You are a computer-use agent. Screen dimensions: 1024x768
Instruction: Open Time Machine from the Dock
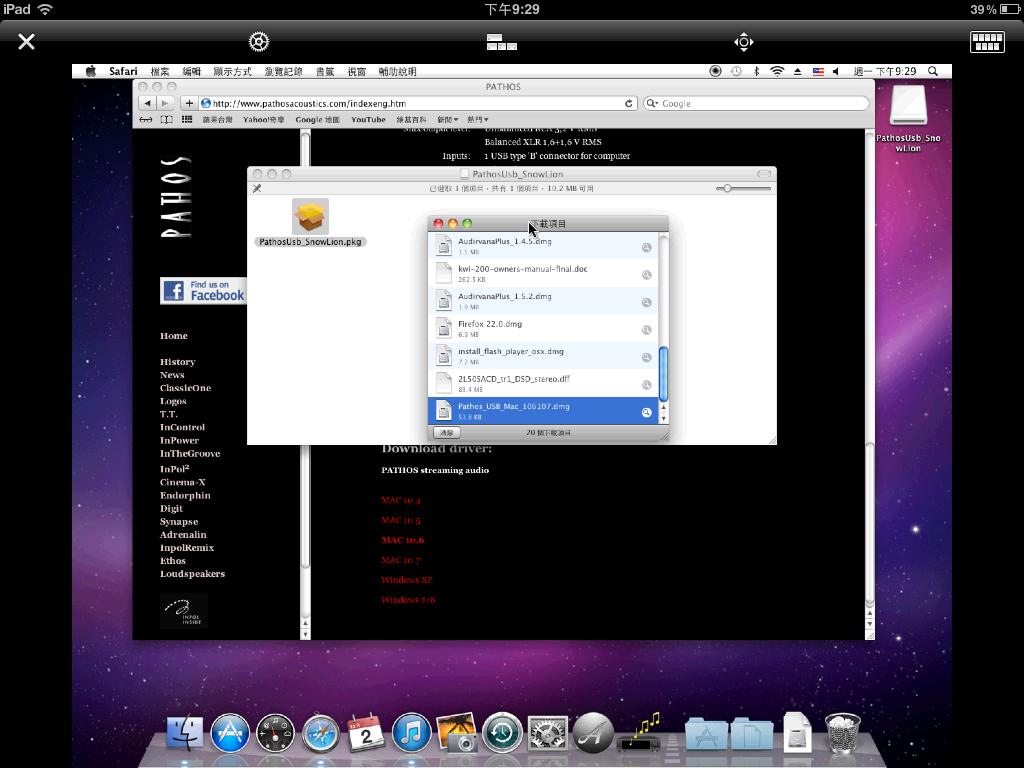[502, 733]
